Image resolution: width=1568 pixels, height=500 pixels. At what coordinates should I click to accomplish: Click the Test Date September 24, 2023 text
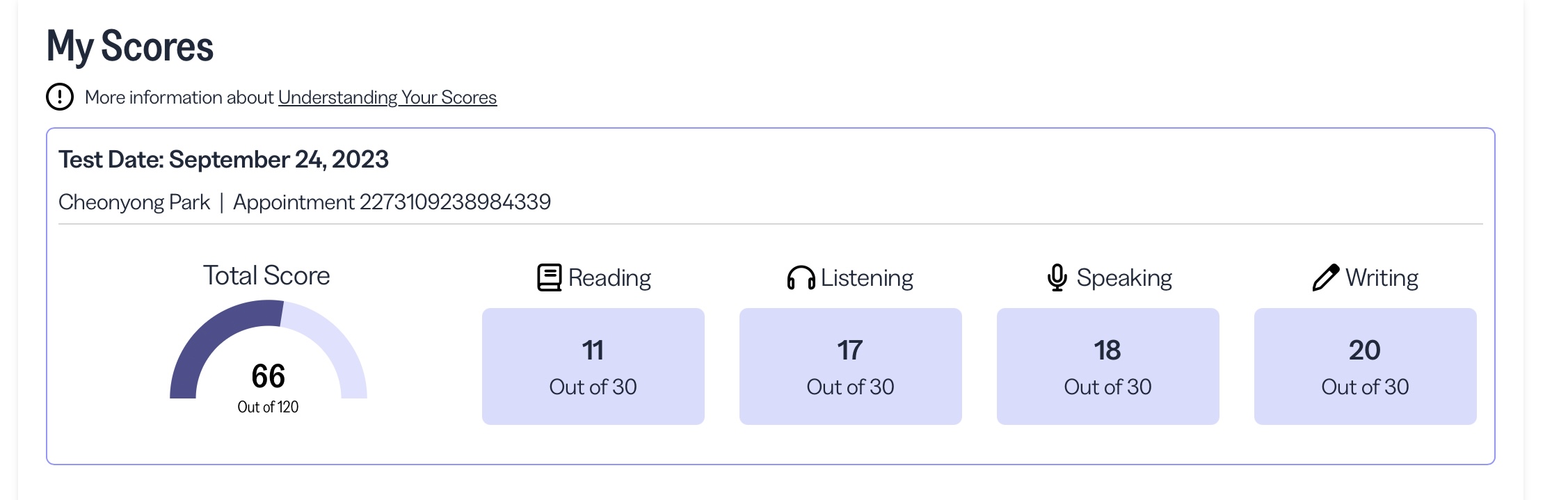tap(223, 159)
